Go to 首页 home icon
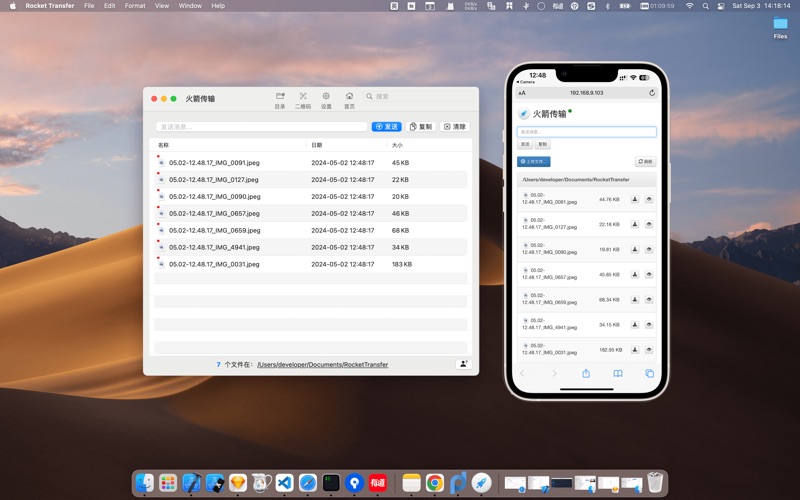 pos(349,99)
